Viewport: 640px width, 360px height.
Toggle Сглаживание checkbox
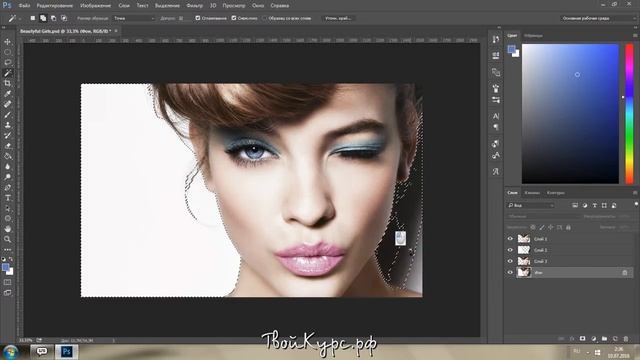(x=198, y=18)
